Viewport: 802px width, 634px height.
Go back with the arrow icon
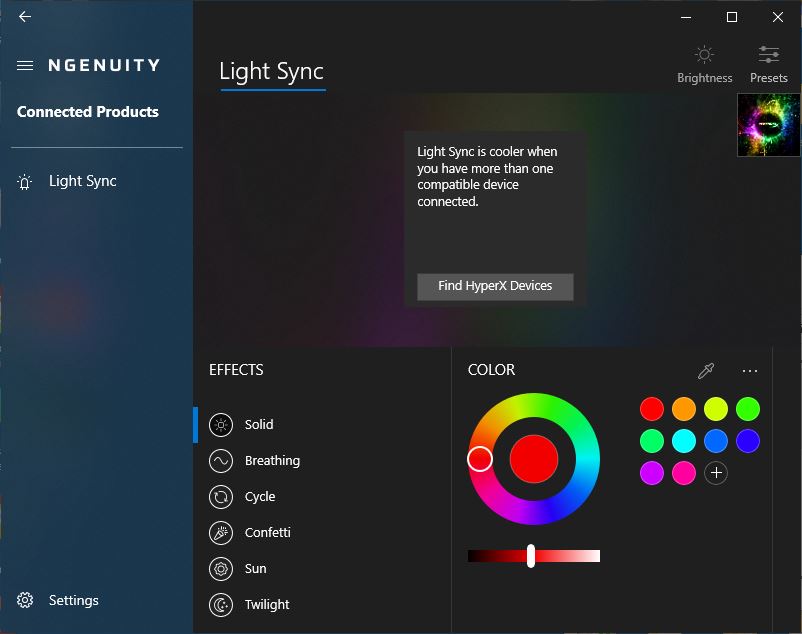(x=25, y=17)
